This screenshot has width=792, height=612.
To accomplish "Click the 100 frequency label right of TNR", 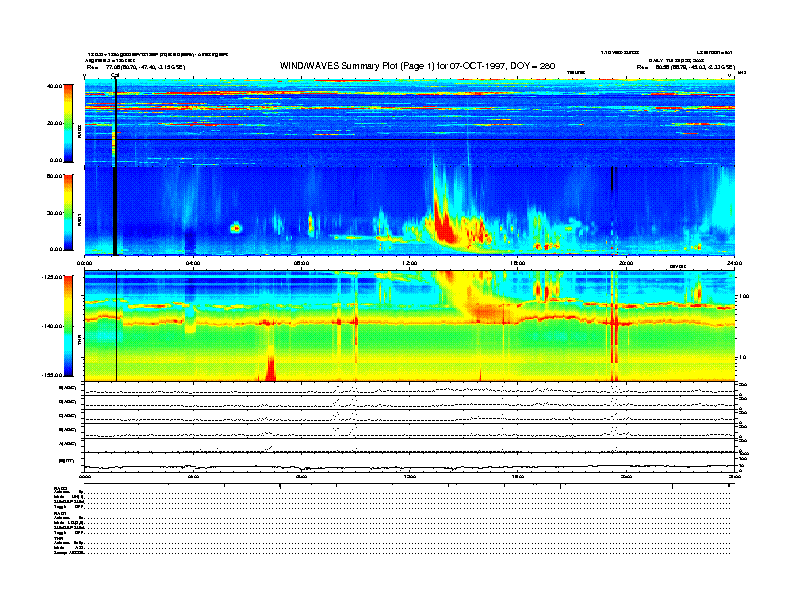I will (744, 296).
